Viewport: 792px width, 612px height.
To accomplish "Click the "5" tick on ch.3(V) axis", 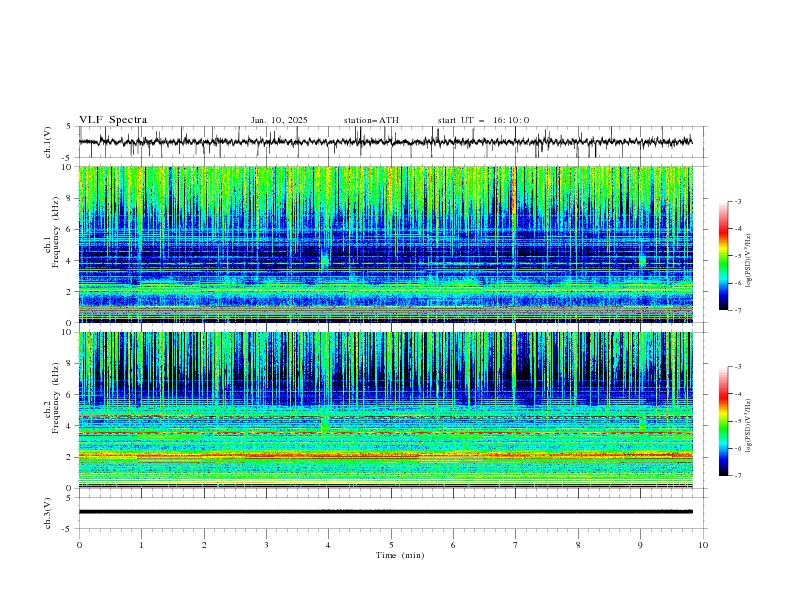I will (70, 498).
